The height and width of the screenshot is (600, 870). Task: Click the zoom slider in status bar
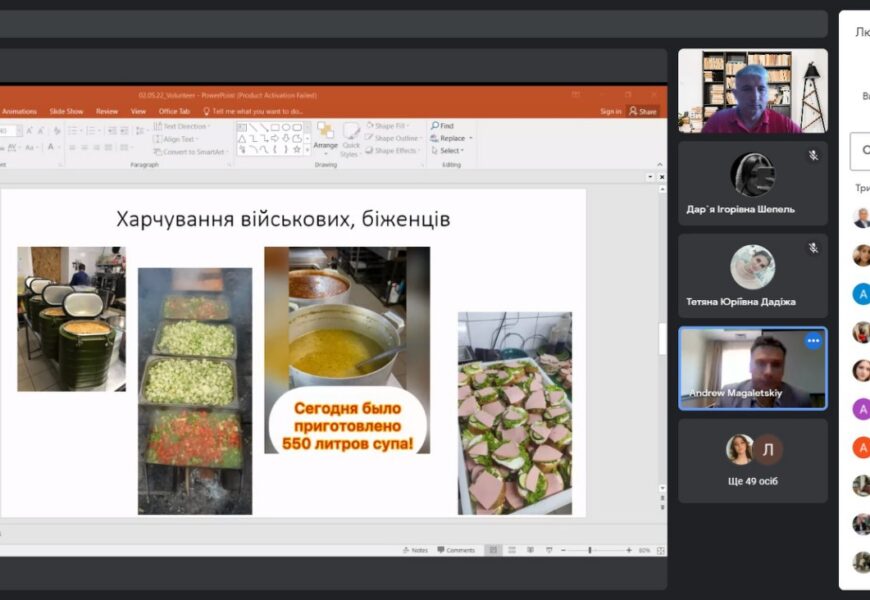(590, 550)
